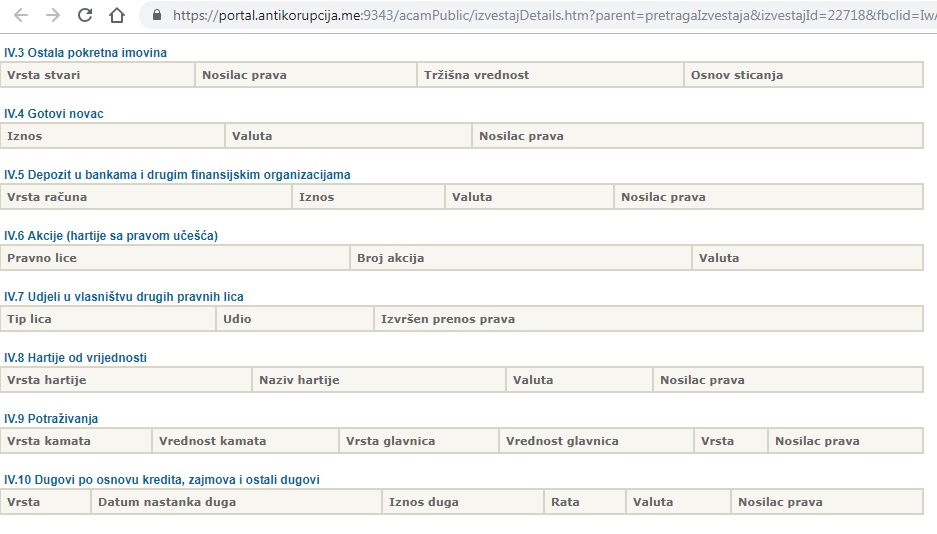This screenshot has width=937, height=534.
Task: Click 'IV.8 Hartije od vrijednosti' heading
Action: [76, 358]
